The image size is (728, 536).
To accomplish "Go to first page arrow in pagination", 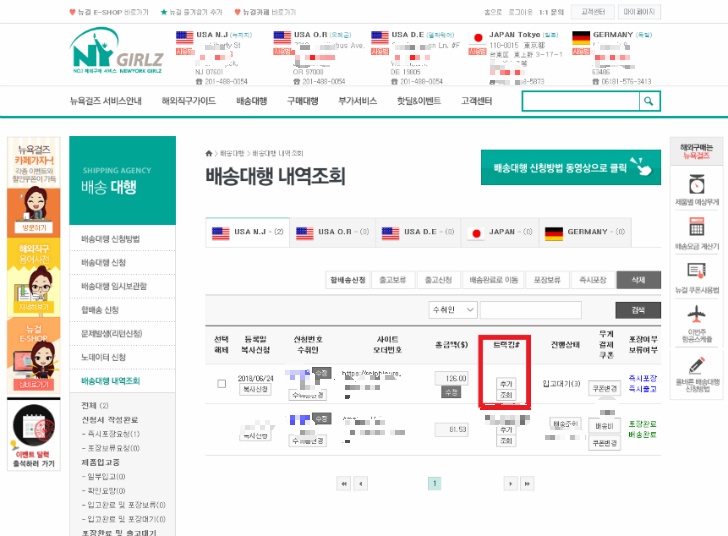I will [x=344, y=484].
